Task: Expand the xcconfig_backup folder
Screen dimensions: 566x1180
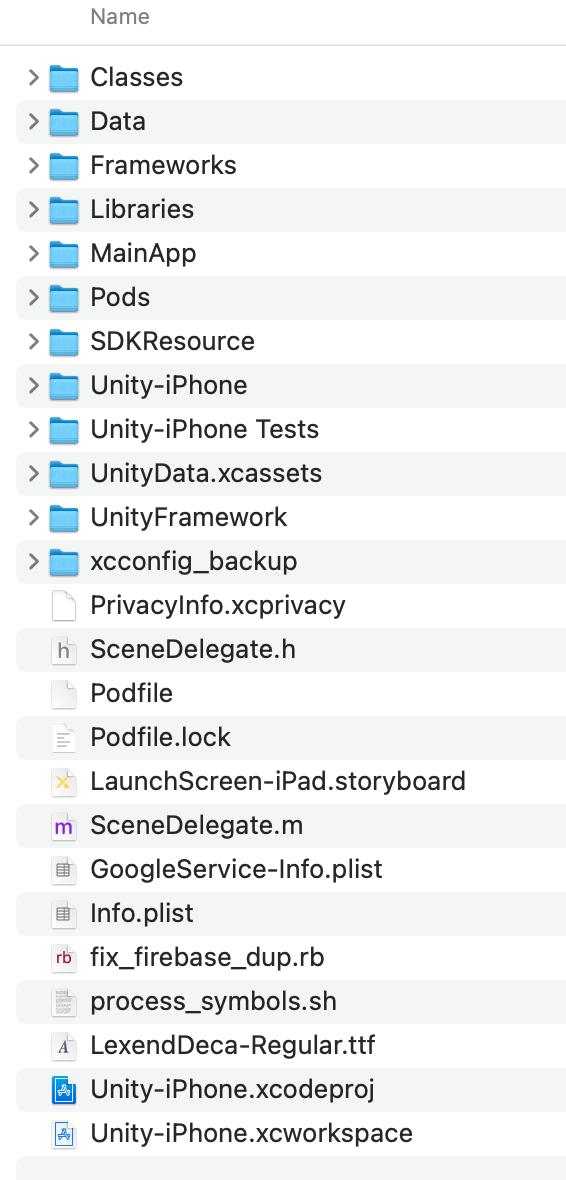Action: 33,562
